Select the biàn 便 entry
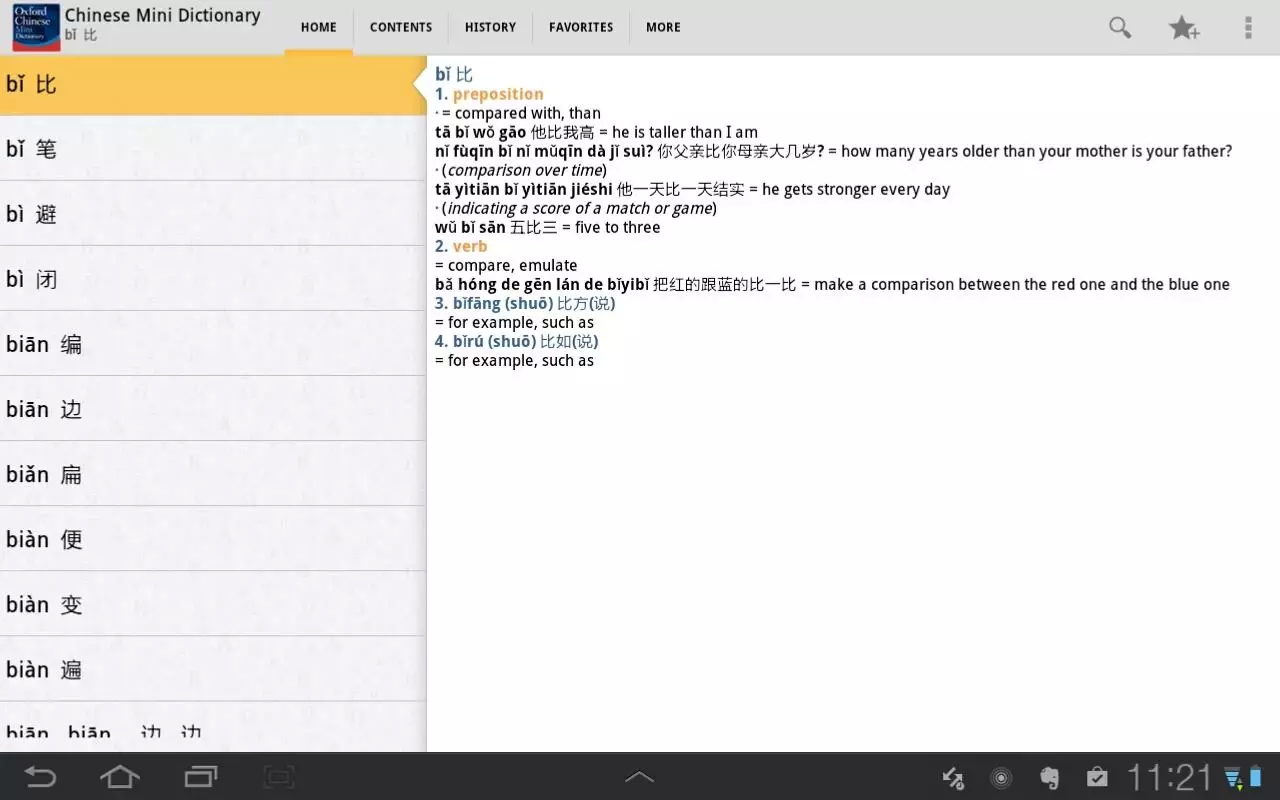This screenshot has height=800, width=1280. pyautogui.click(x=213, y=539)
